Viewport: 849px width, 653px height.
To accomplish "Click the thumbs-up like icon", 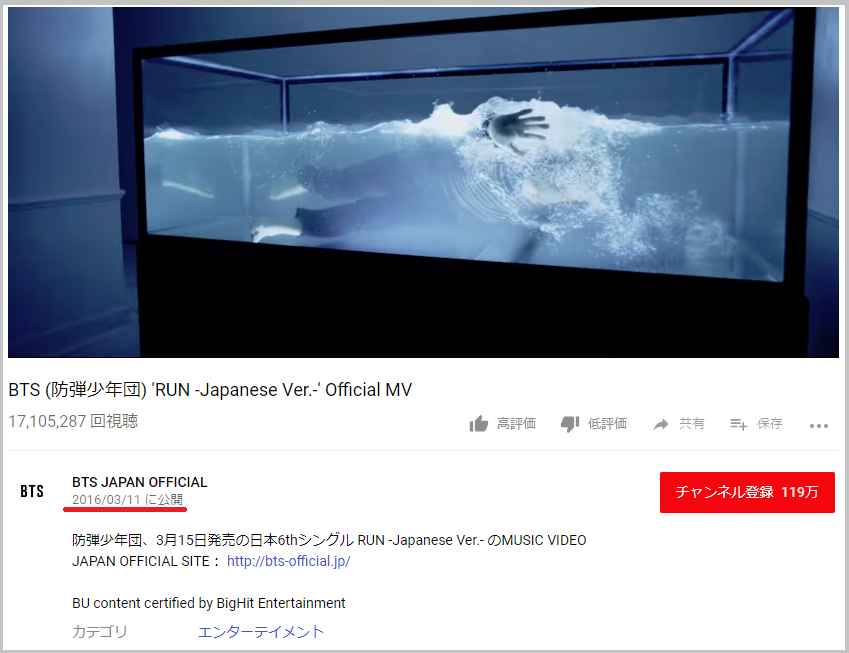I will [479, 424].
